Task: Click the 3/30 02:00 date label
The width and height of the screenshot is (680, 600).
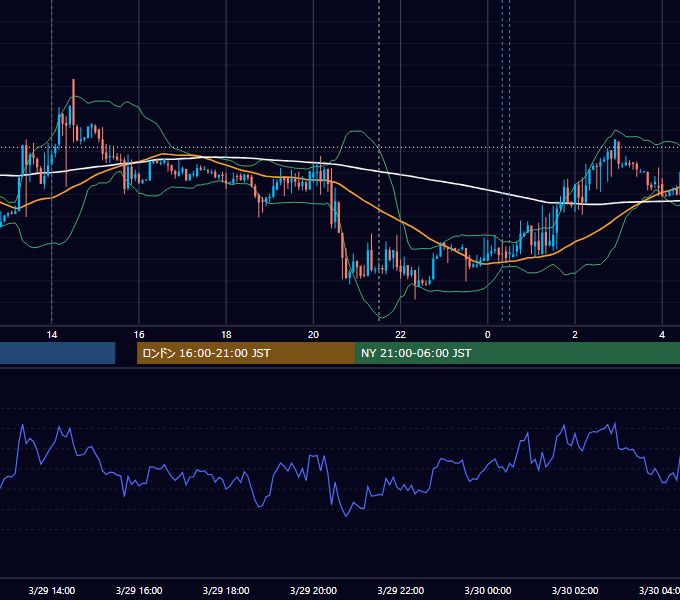Action: tap(575, 590)
